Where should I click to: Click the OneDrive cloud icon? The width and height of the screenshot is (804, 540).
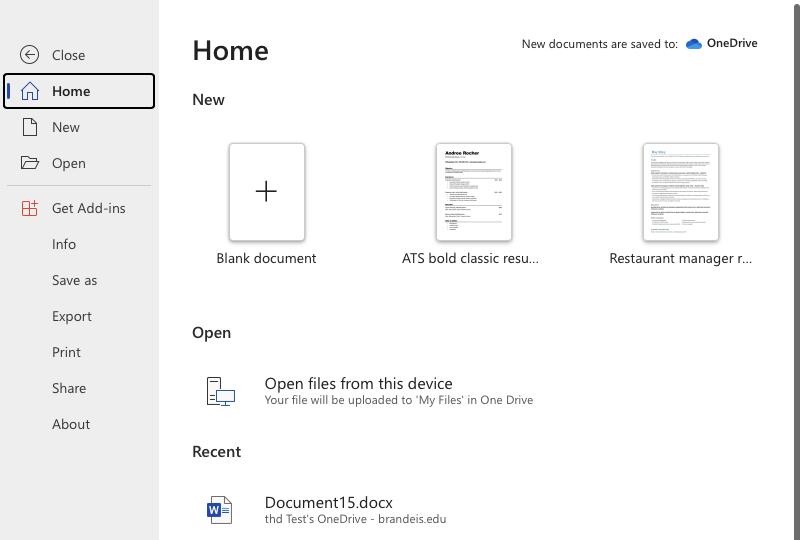point(693,44)
